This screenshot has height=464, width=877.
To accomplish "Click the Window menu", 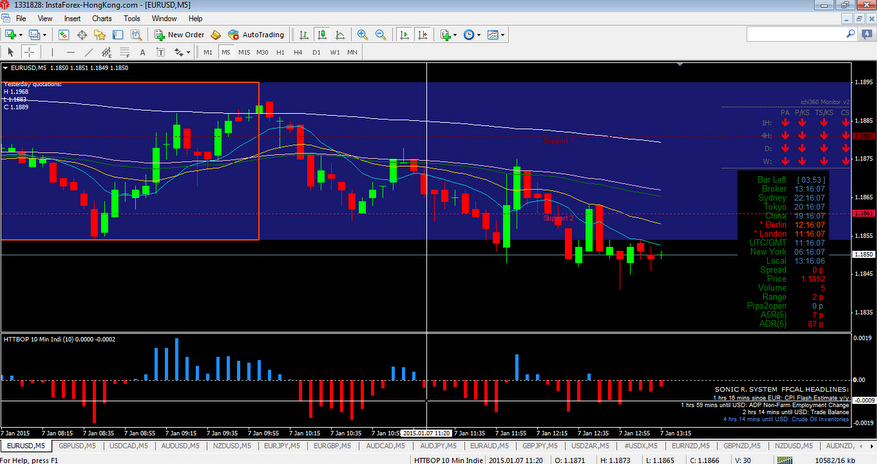I will 164,18.
